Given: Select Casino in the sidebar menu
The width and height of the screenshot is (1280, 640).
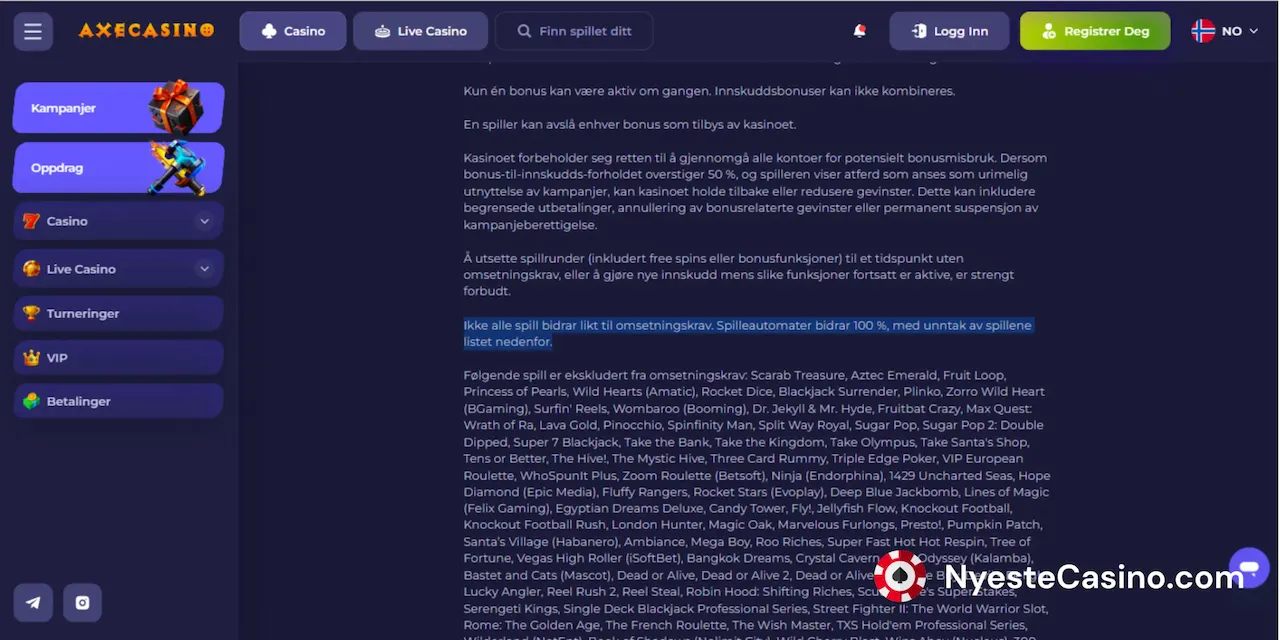Looking at the screenshot, I should point(118,221).
